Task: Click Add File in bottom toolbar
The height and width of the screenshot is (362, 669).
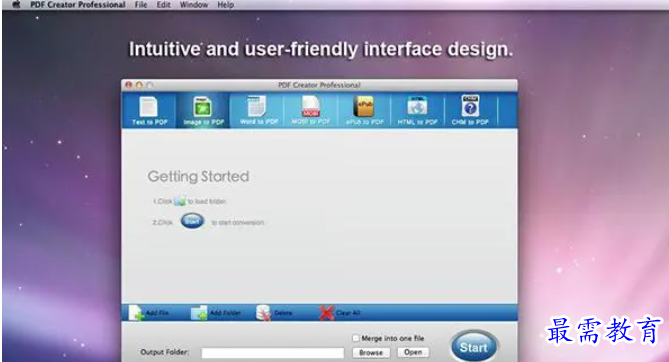Action: 149,313
